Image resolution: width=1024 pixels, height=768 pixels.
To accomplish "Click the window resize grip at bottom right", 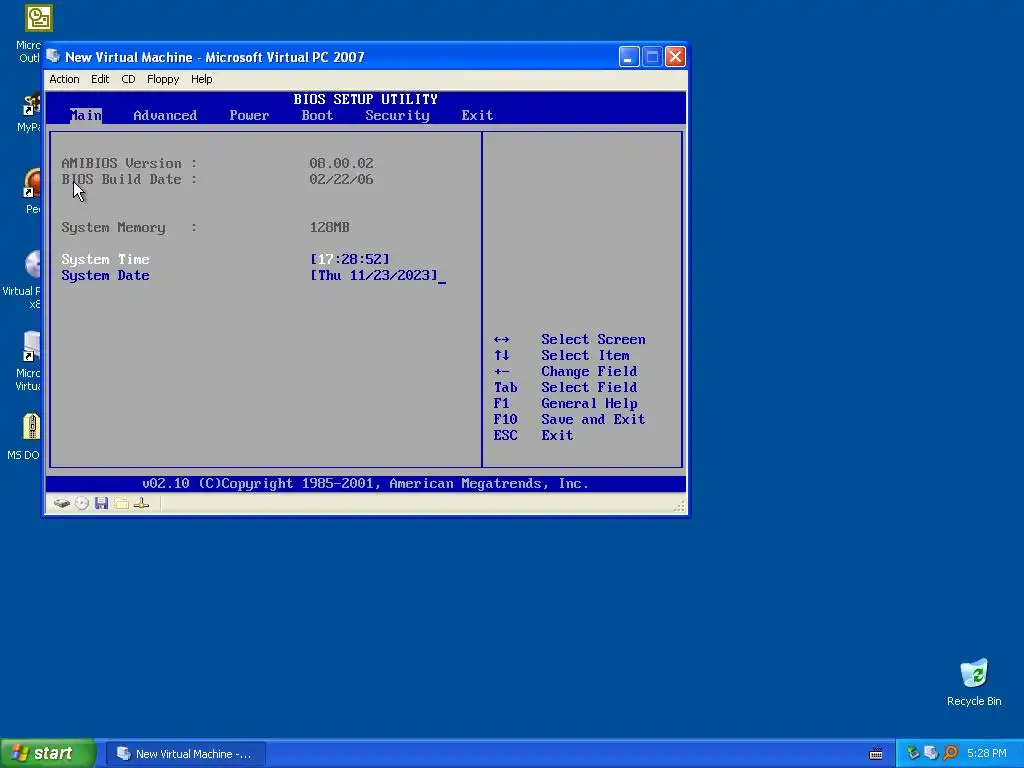I will point(679,506).
